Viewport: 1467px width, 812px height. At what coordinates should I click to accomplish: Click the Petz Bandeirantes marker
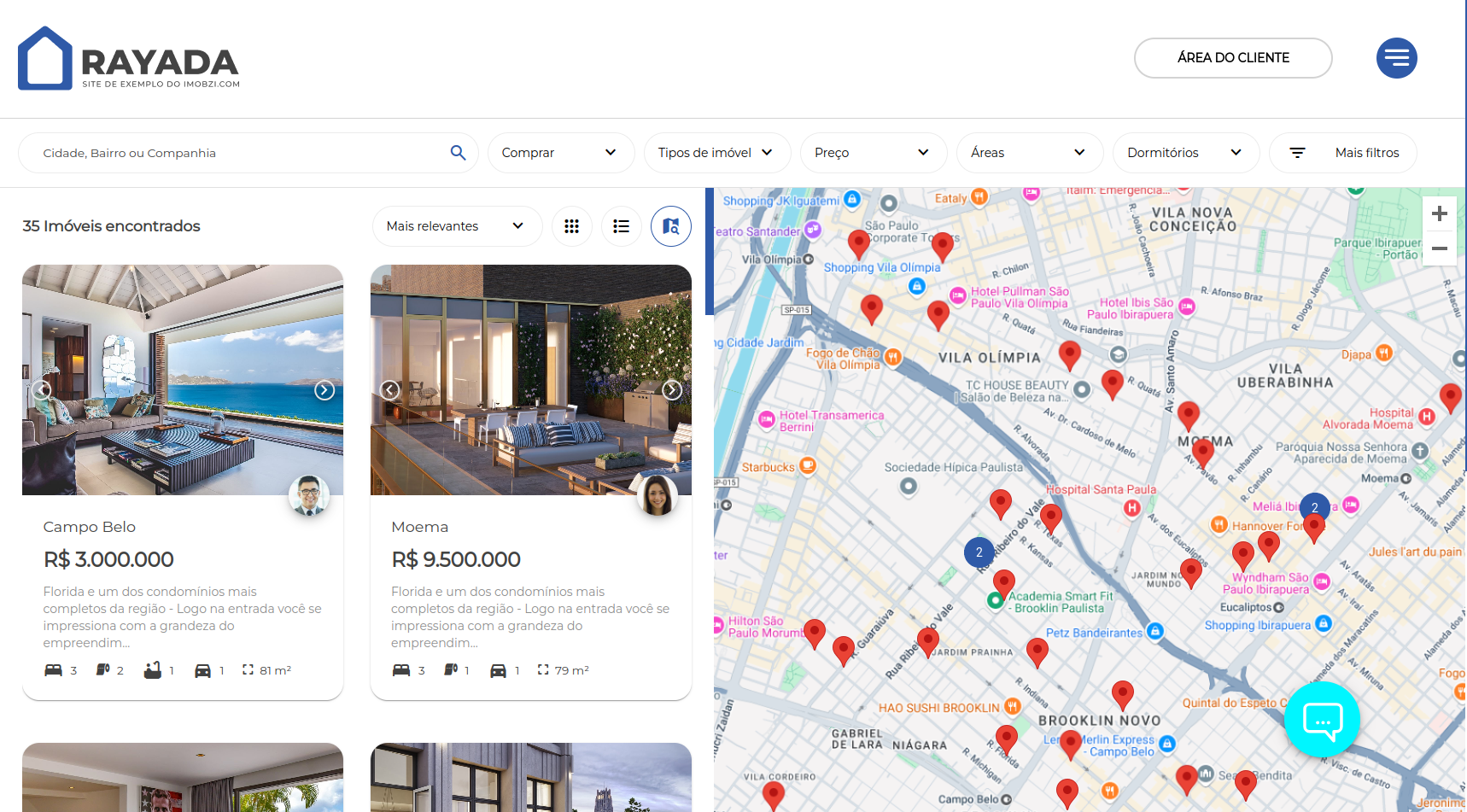click(x=1154, y=631)
